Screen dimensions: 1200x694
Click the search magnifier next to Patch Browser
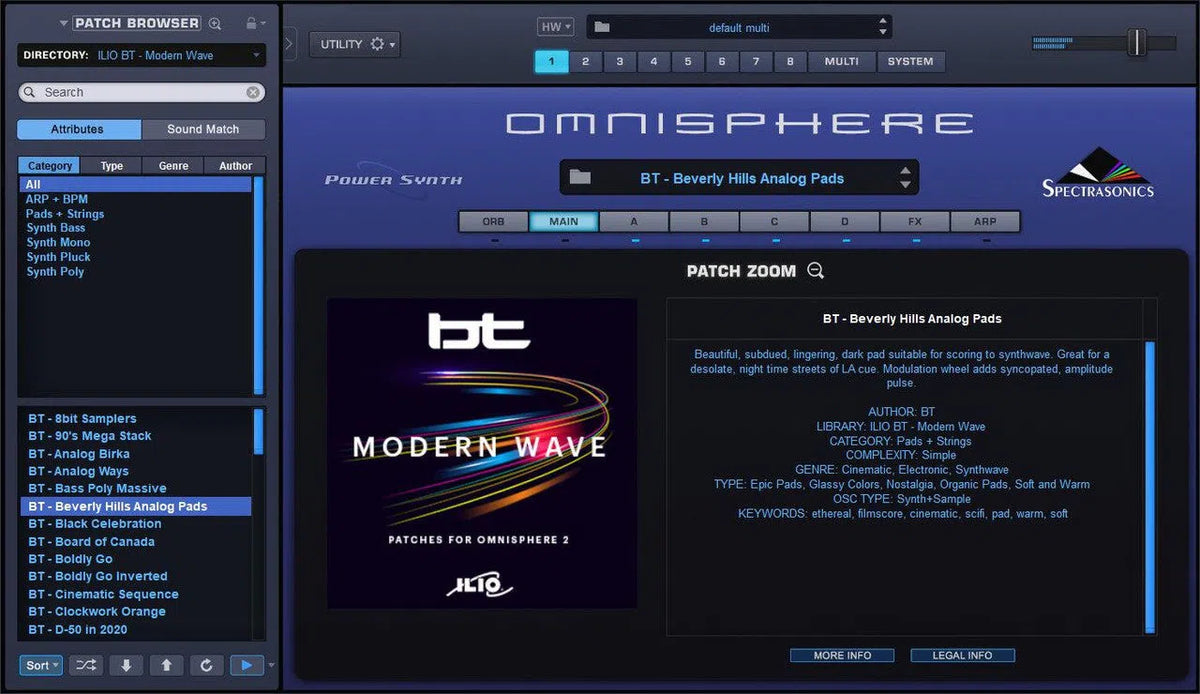point(213,22)
